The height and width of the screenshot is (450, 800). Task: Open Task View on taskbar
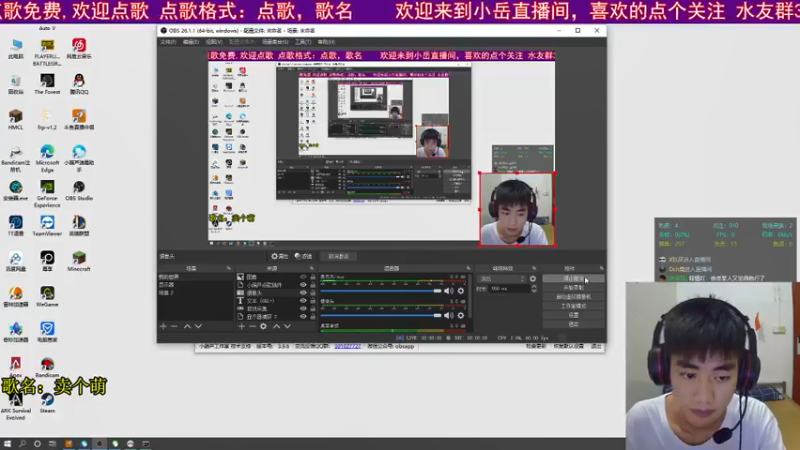coord(52,444)
